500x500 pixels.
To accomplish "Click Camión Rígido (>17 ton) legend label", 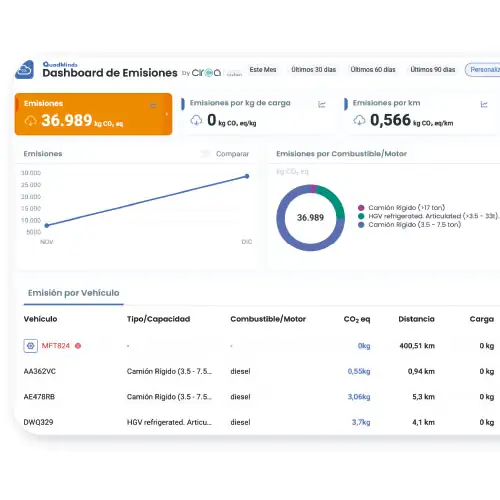I will (407, 208).
